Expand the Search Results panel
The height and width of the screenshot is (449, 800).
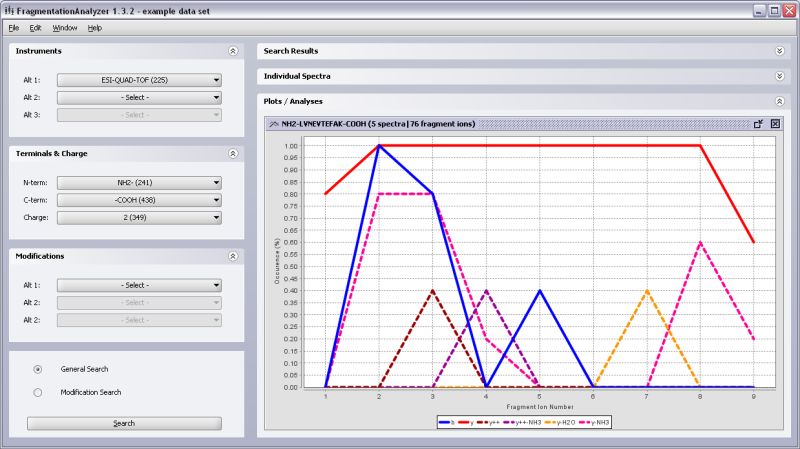[779, 51]
